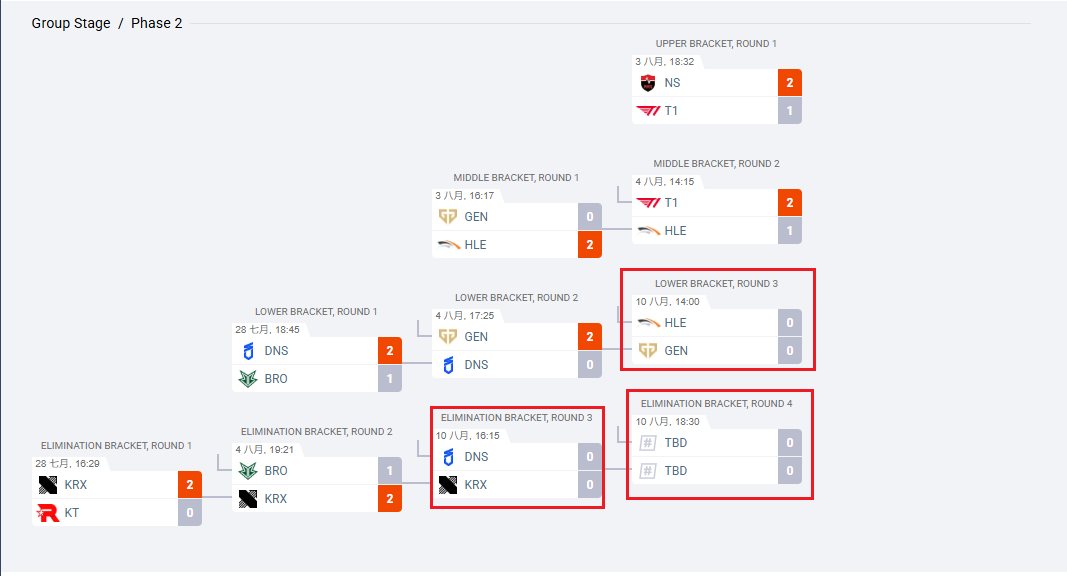The width and height of the screenshot is (1067, 576).
Task: Click the GEN logo in Middle Bracket Round 1
Action: [x=448, y=217]
